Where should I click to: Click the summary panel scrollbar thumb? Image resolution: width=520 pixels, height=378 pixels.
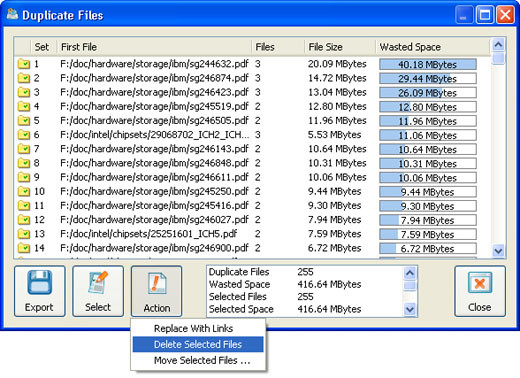pyautogui.click(x=410, y=286)
